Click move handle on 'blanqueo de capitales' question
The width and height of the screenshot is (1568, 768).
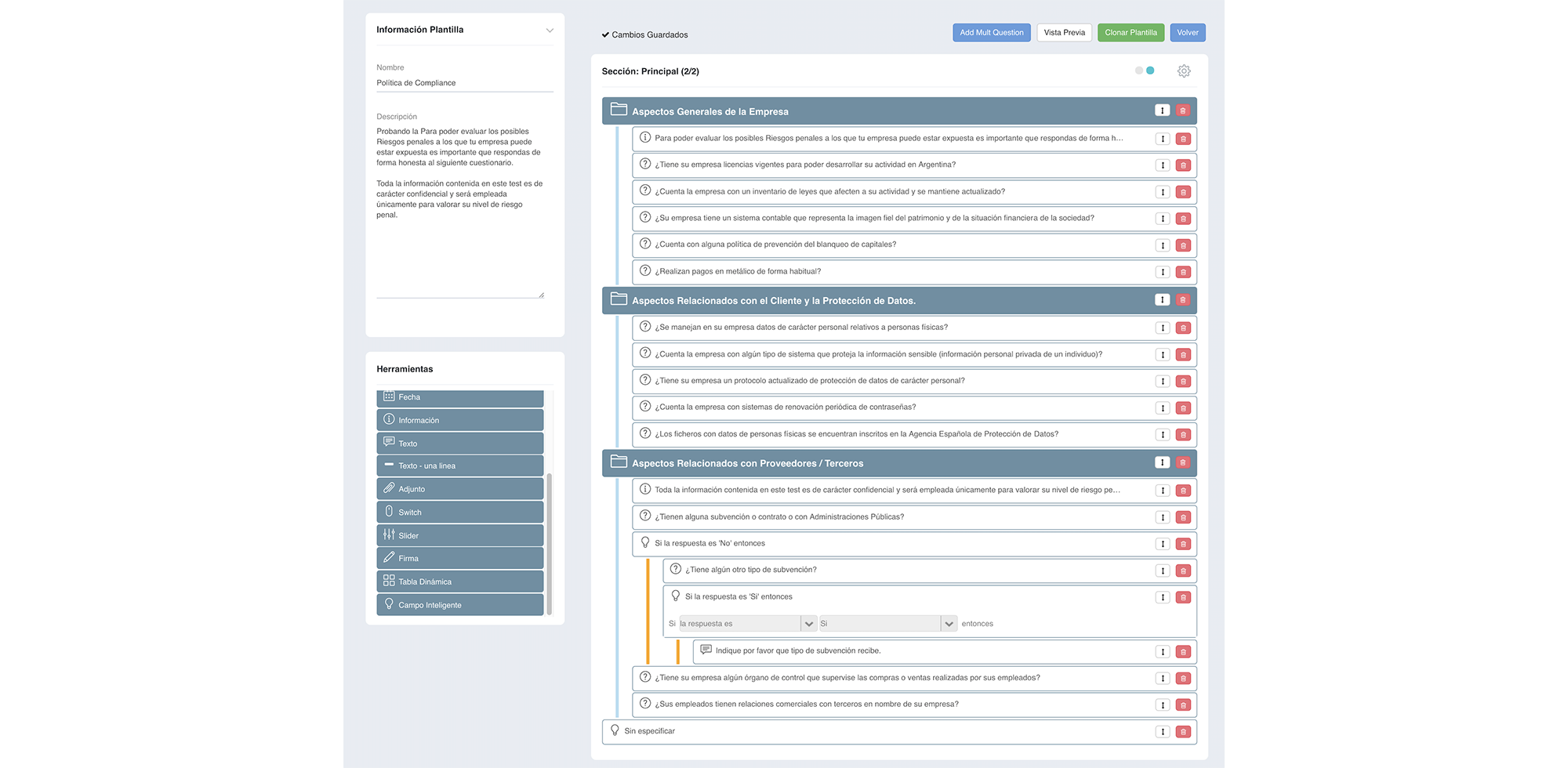[1163, 245]
